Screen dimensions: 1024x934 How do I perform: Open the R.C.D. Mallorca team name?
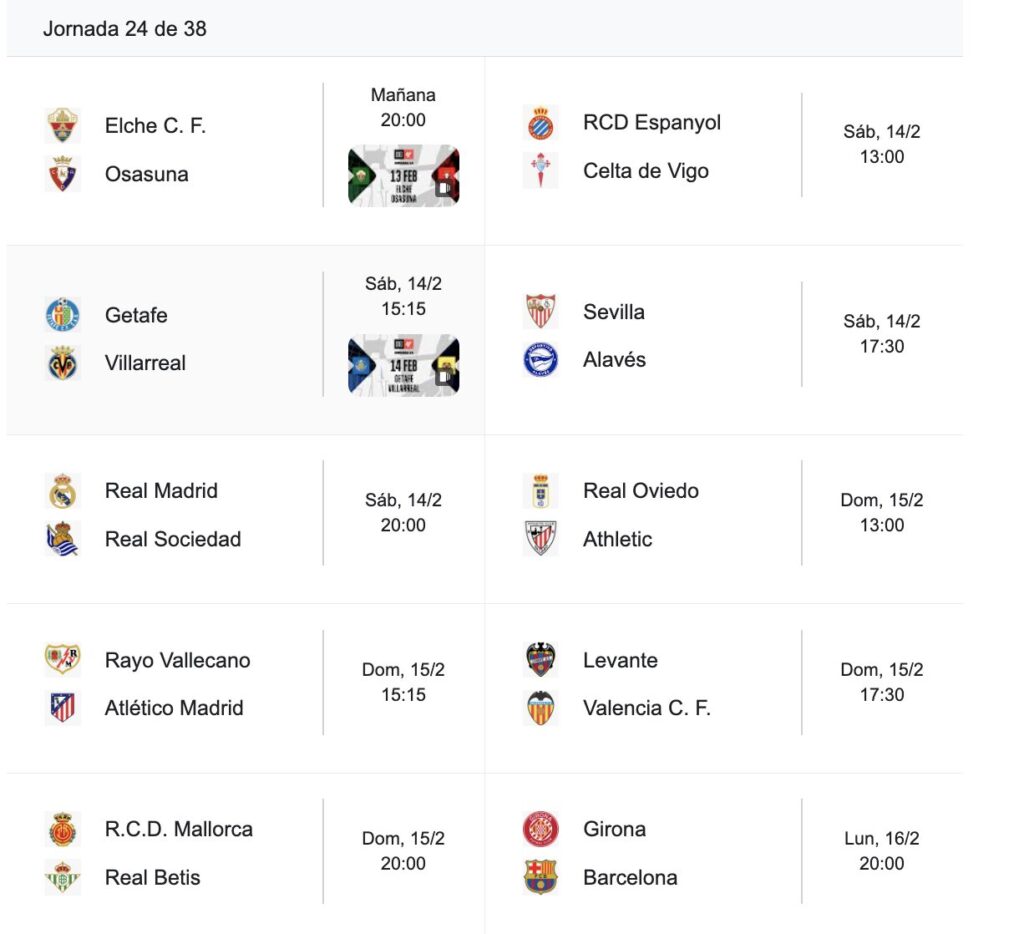178,829
